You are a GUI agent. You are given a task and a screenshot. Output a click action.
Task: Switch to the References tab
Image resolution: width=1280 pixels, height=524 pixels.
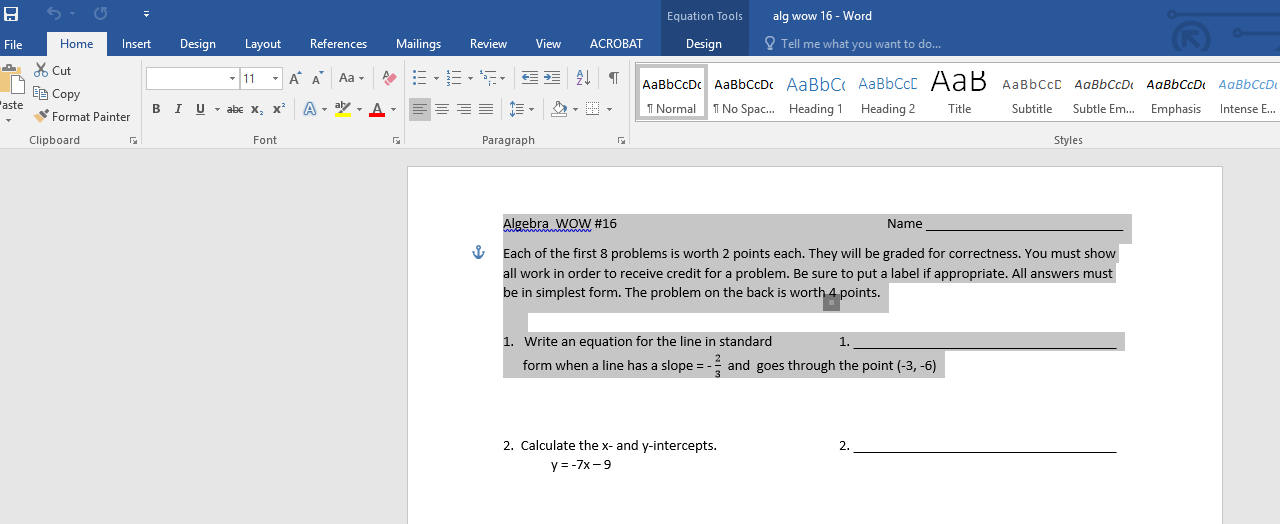coord(338,44)
